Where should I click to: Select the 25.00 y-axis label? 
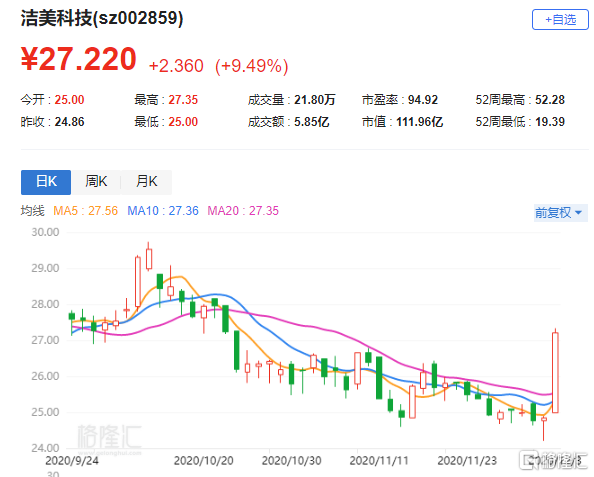(45, 412)
